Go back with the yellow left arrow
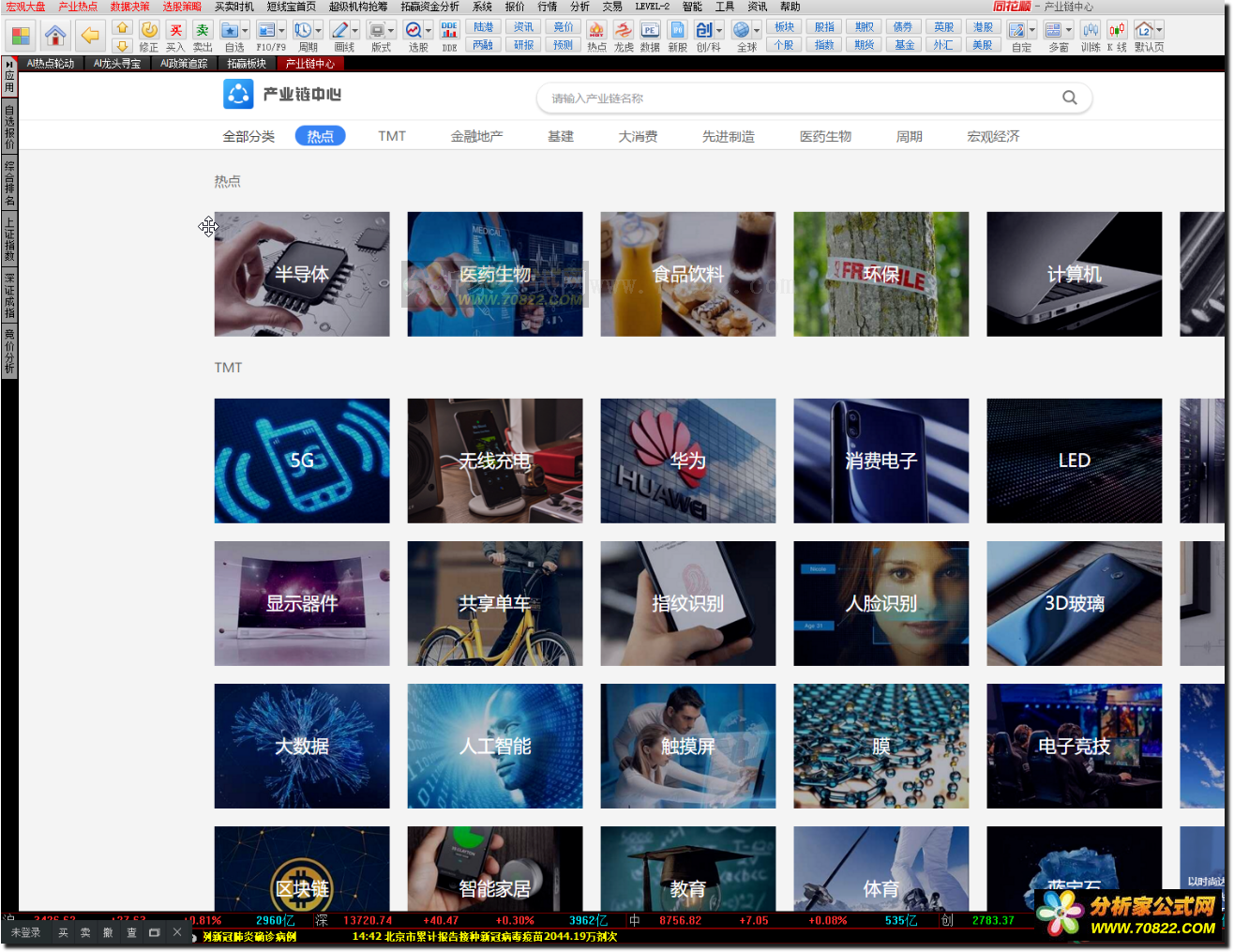Image resolution: width=1234 pixels, height=952 pixels. [90, 36]
